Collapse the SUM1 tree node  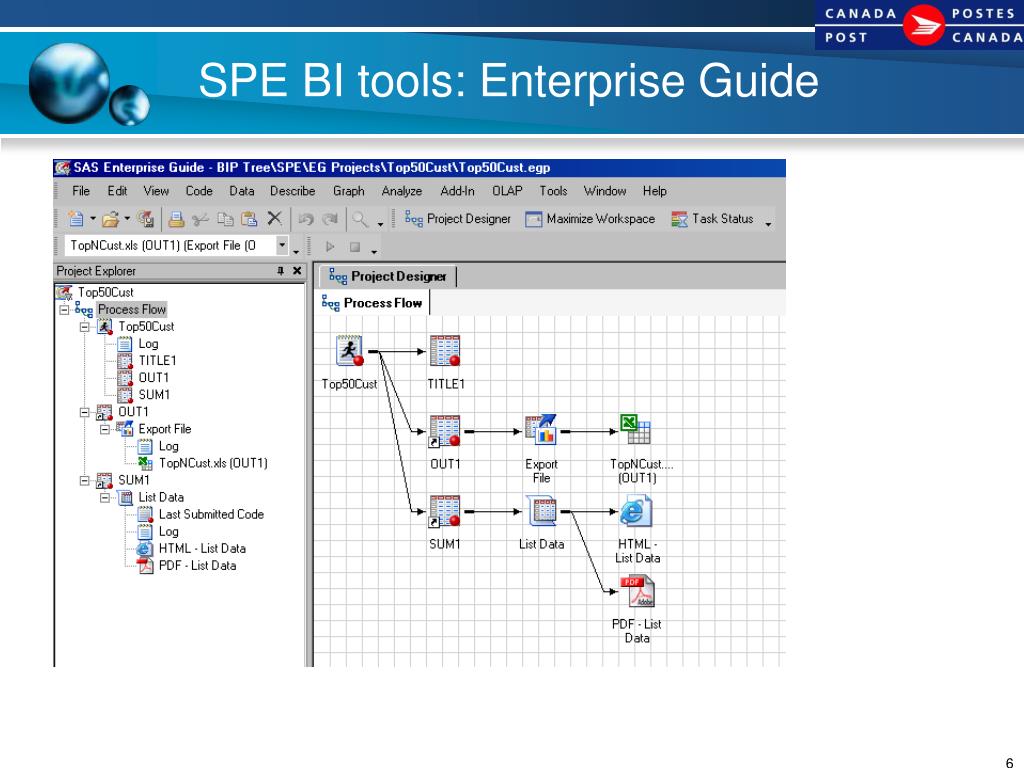pos(84,480)
